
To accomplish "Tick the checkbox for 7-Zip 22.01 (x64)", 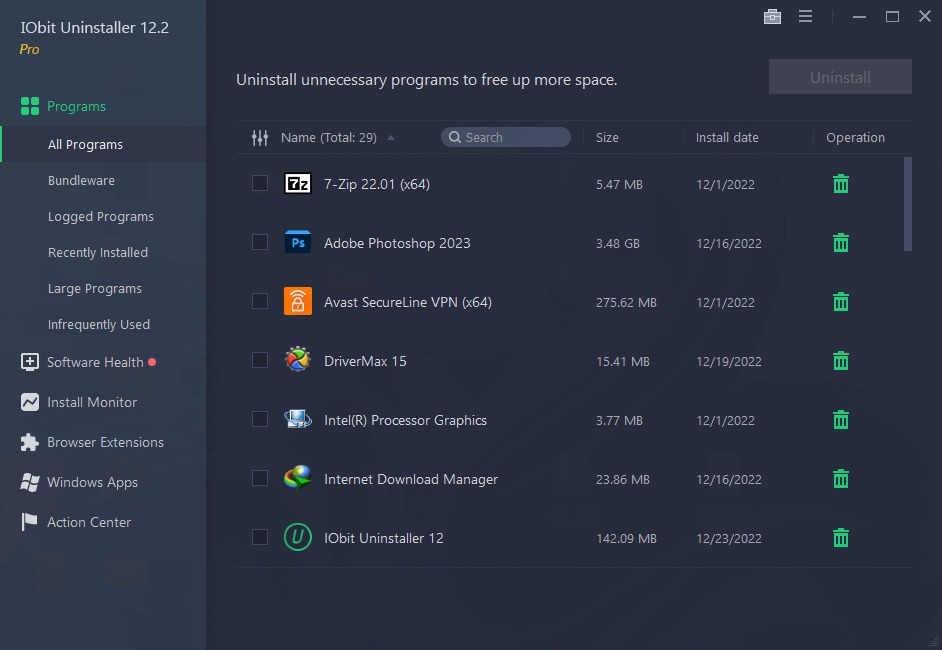I will click(x=260, y=183).
